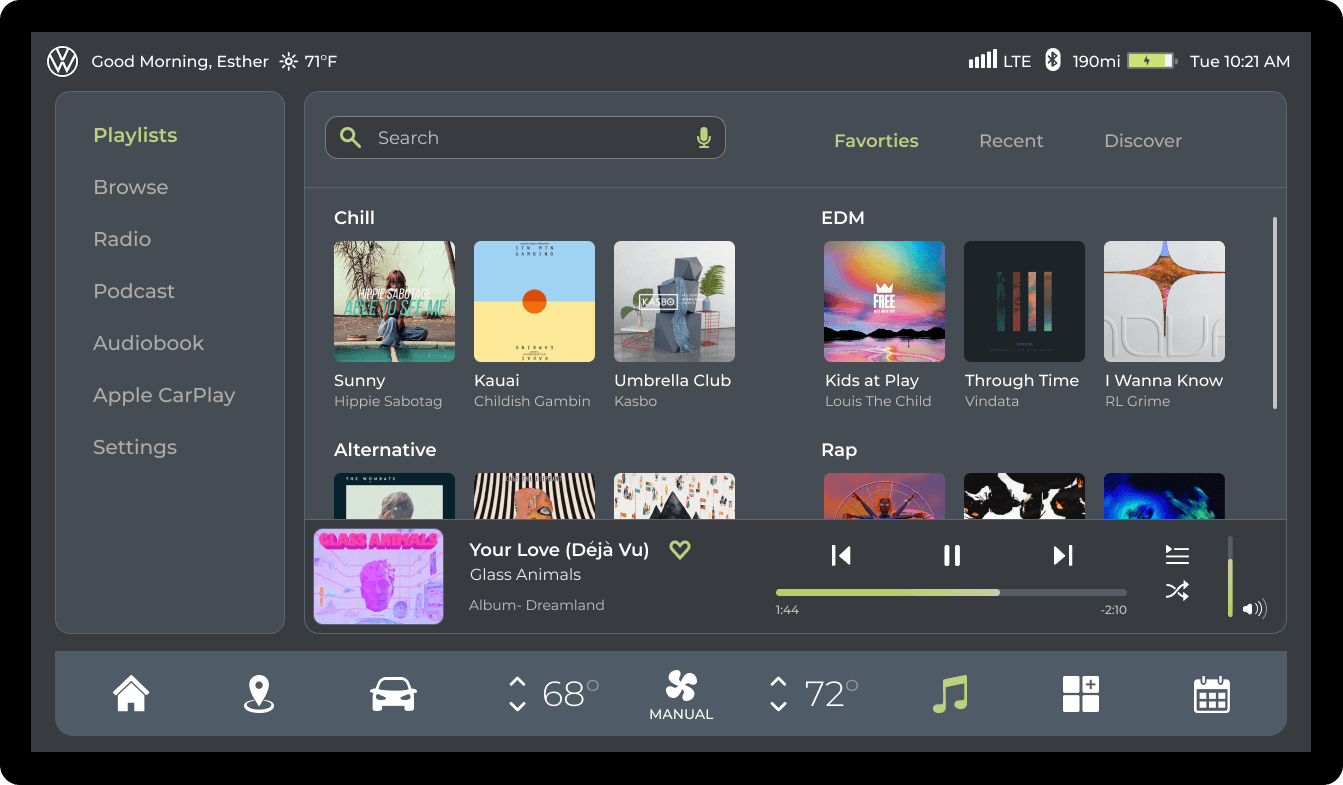This screenshot has height=785, width=1343.
Task: Click the RL Grime artist name
Action: pyautogui.click(x=1137, y=401)
